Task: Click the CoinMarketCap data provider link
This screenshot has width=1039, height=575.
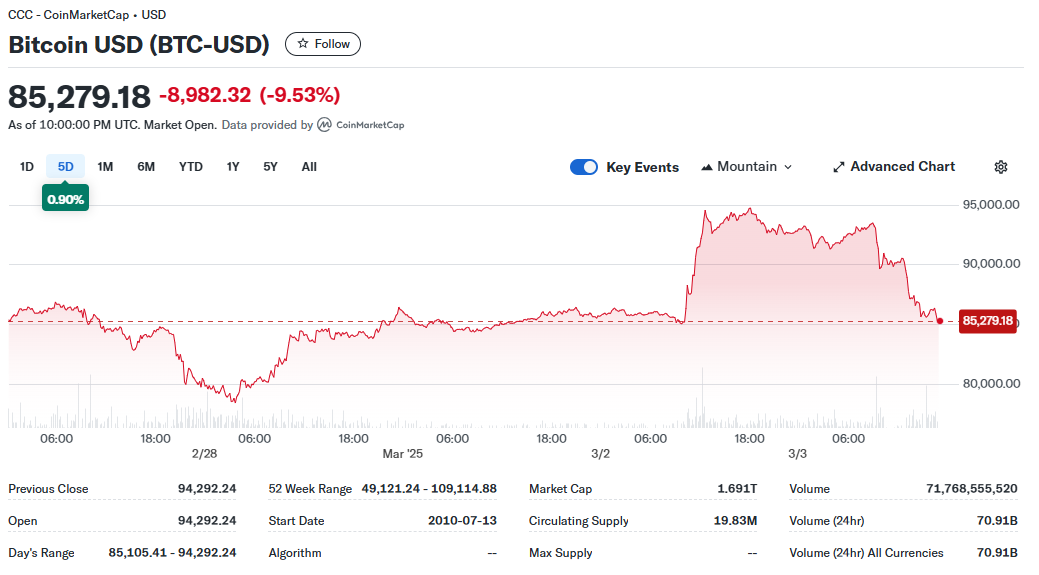Action: click(361, 125)
